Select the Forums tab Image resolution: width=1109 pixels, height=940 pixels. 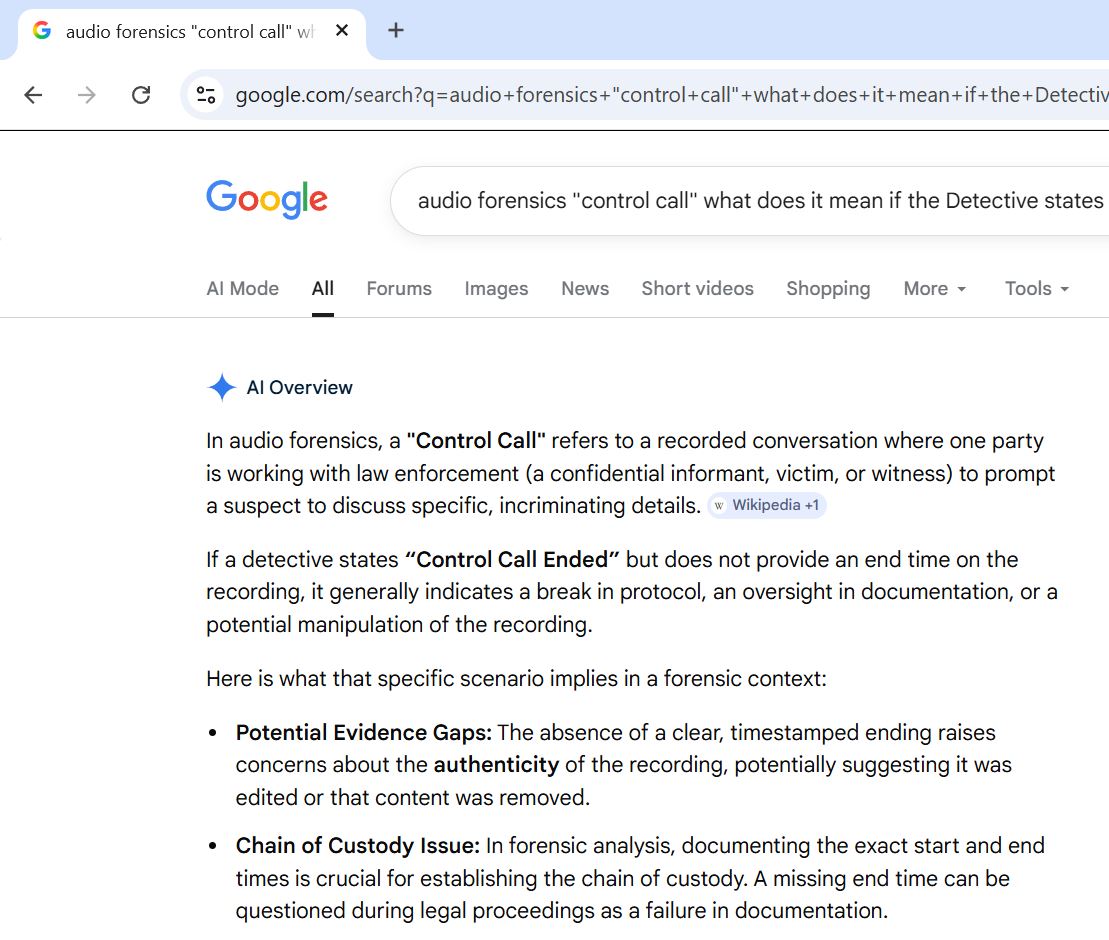tap(399, 288)
